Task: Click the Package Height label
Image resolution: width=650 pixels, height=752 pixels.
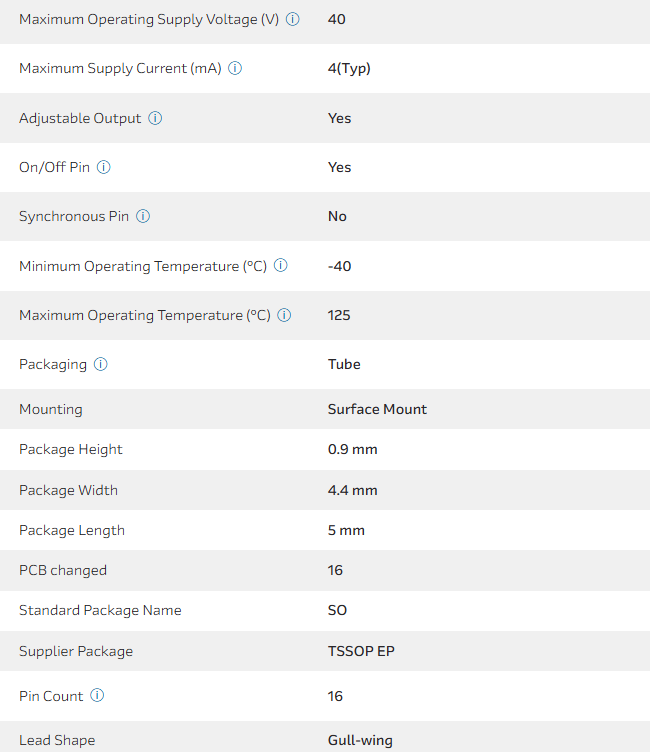Action: (71, 449)
